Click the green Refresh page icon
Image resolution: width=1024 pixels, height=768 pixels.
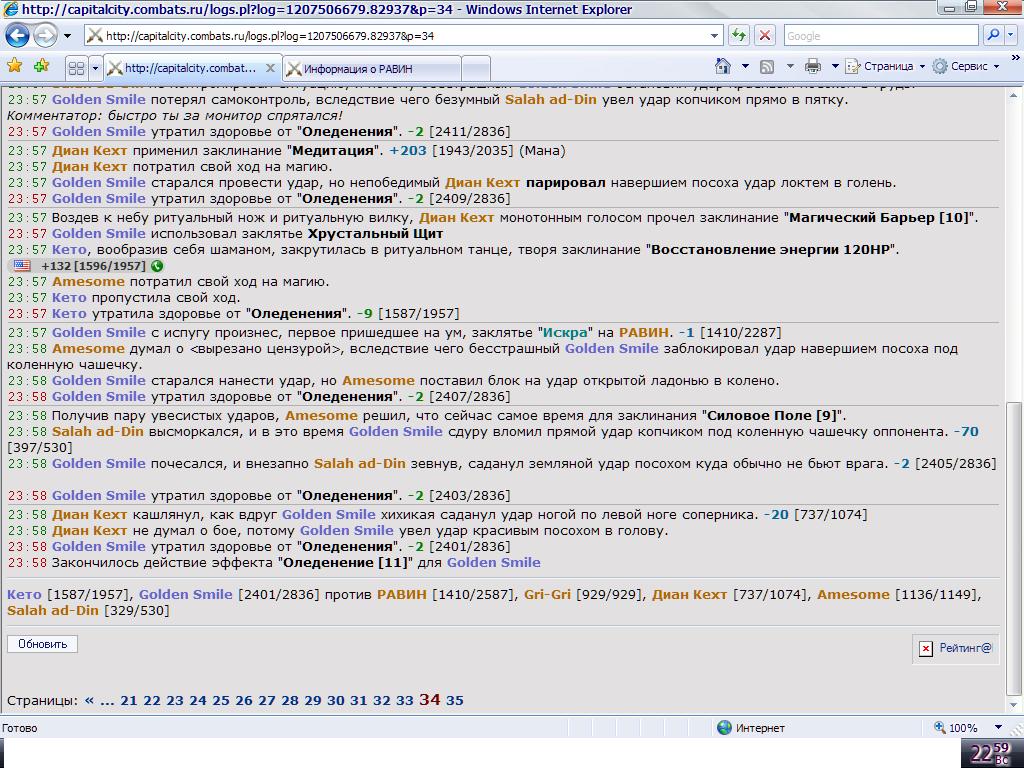[739, 35]
